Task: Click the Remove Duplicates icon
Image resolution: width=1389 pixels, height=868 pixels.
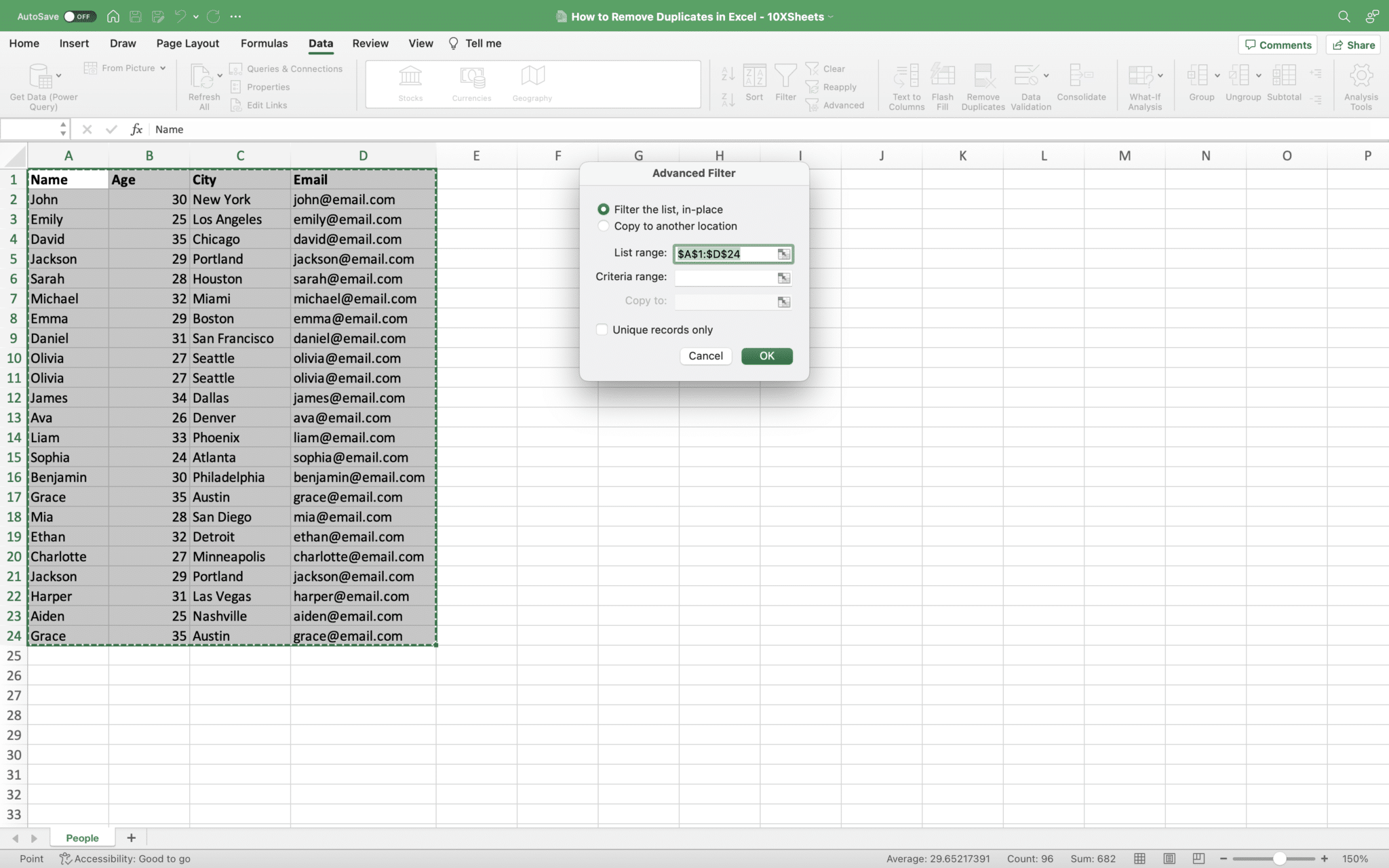Action: (x=983, y=77)
